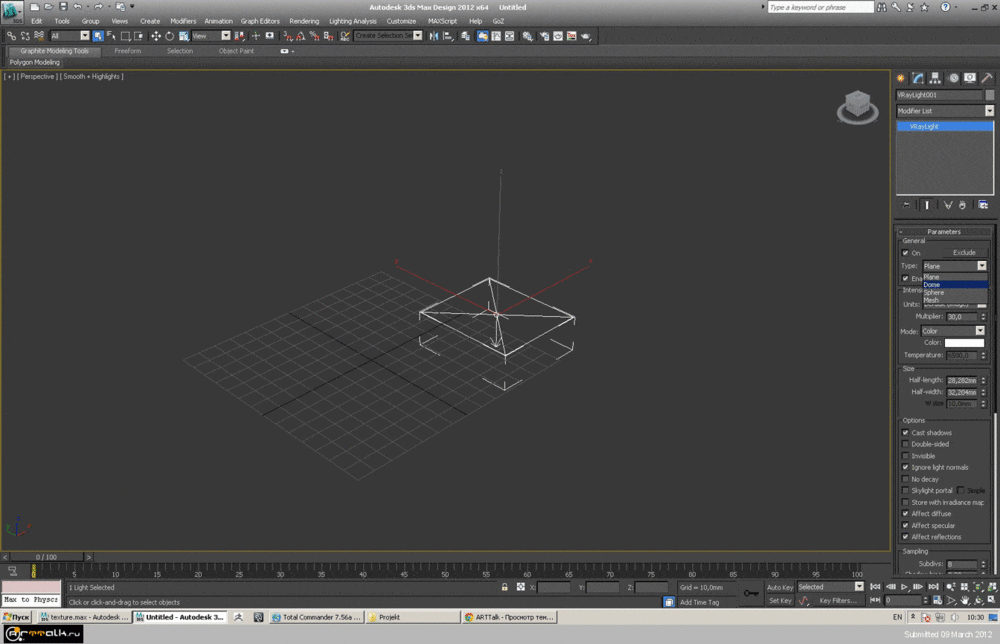Choose the Select and Move tool

click(x=156, y=36)
